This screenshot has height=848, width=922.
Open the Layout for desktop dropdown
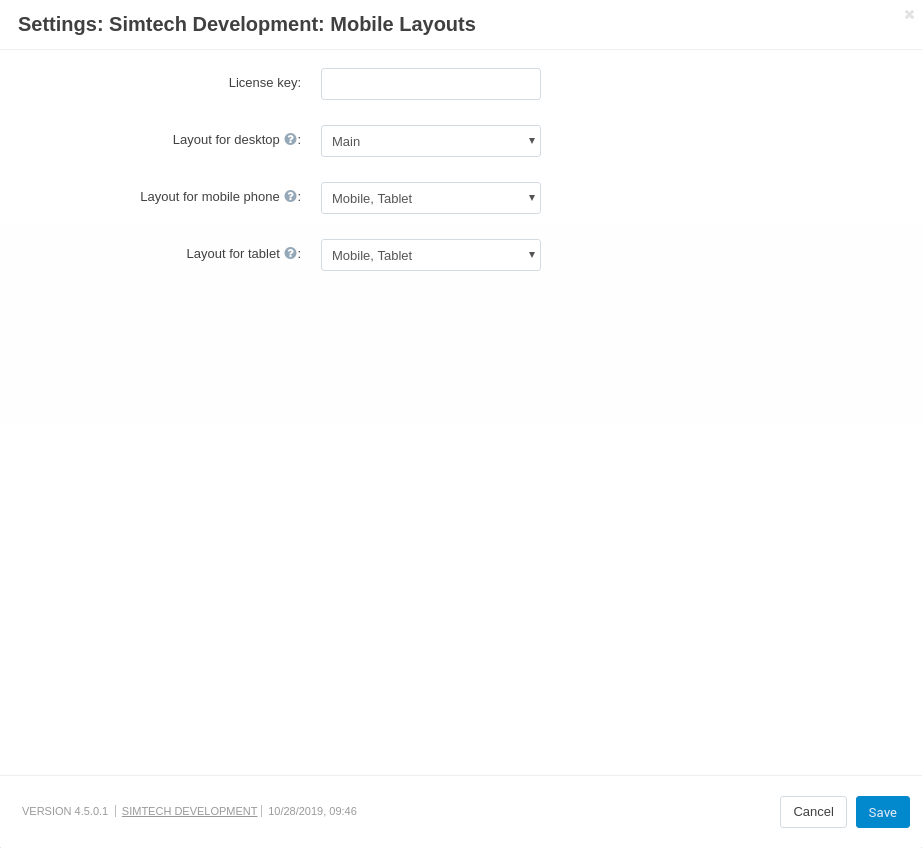click(430, 141)
